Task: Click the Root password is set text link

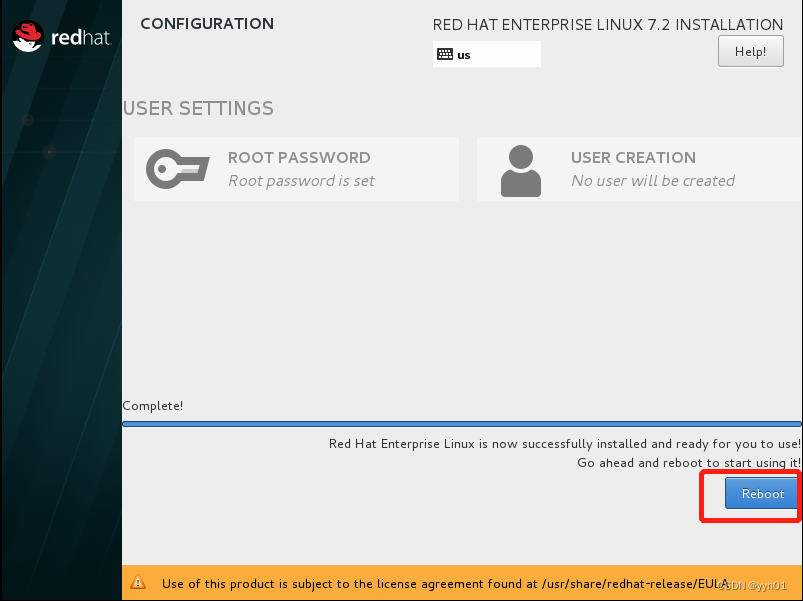Action: click(300, 182)
